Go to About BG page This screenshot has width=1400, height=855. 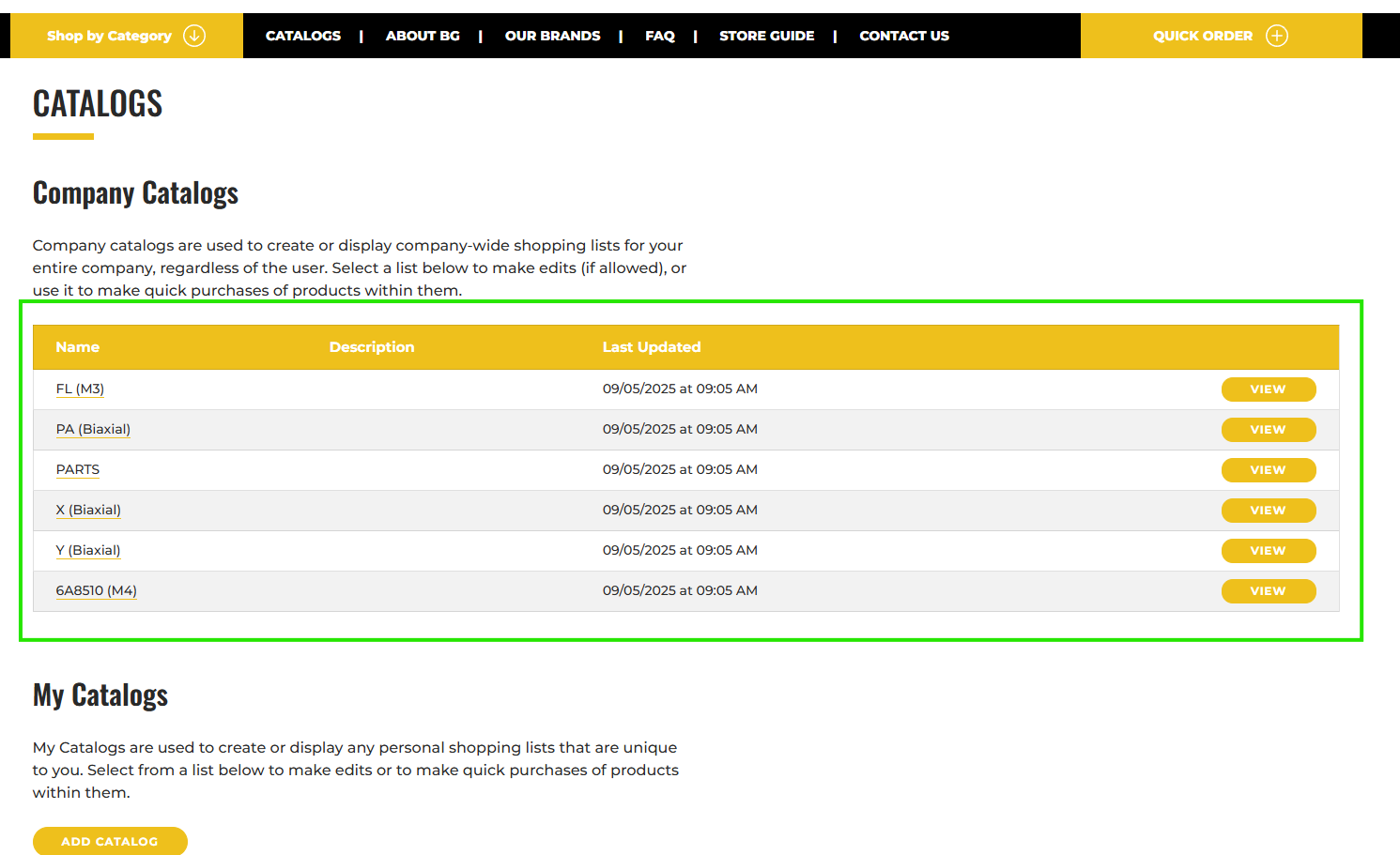click(x=423, y=36)
